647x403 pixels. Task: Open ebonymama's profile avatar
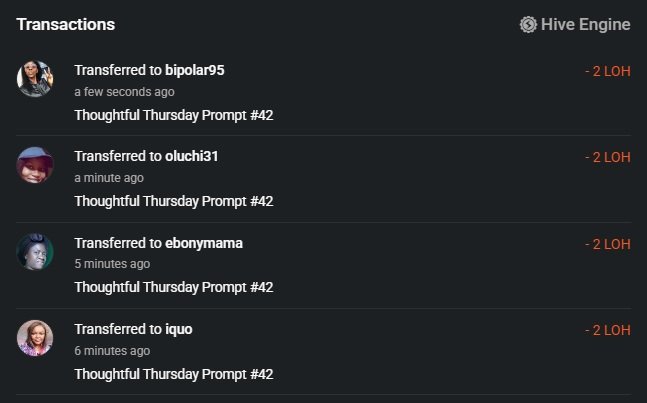35,252
